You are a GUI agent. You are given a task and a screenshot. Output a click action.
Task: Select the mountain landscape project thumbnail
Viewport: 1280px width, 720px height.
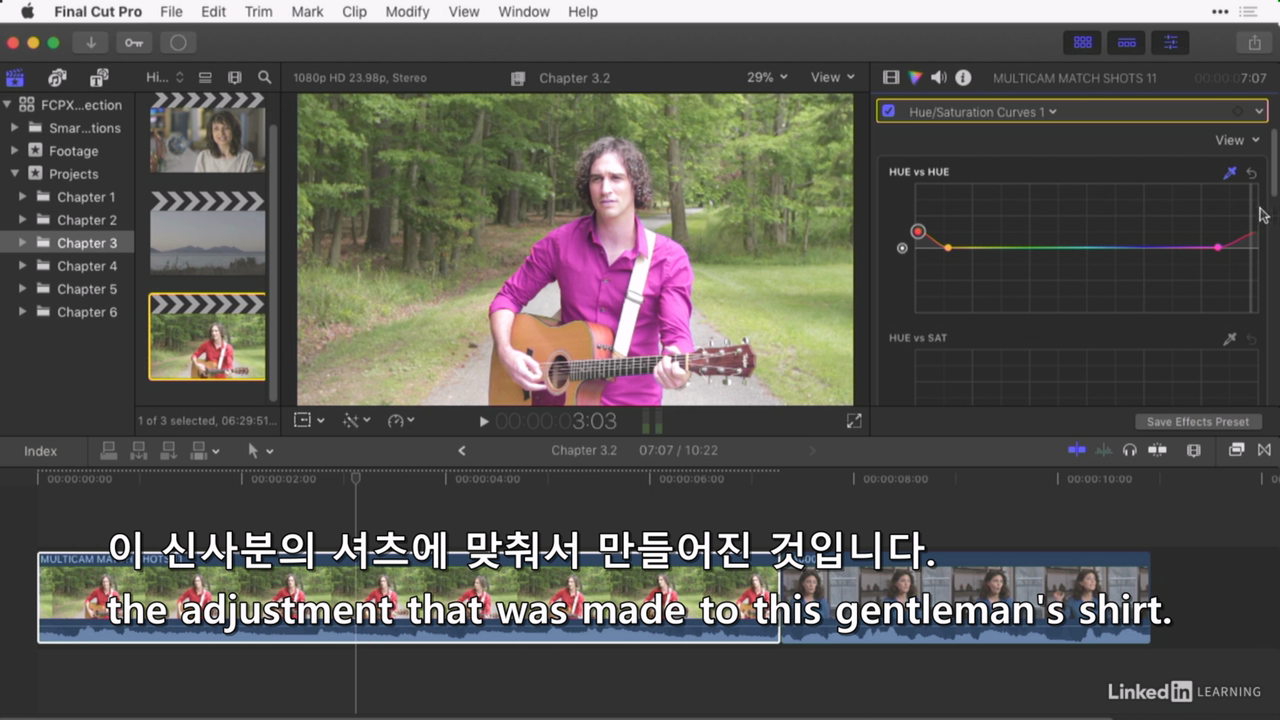tap(207, 233)
